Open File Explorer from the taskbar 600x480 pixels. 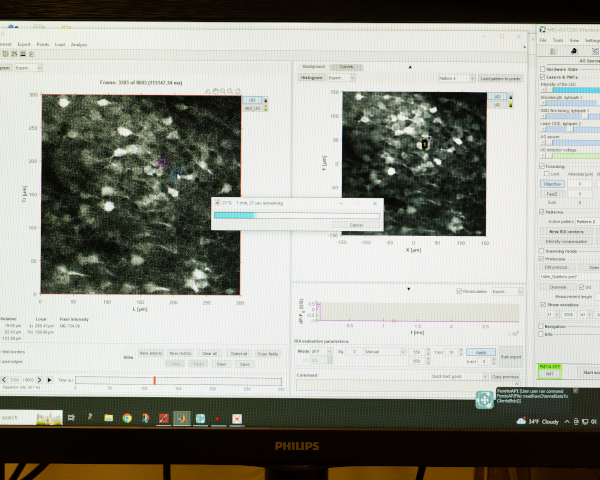click(109, 418)
